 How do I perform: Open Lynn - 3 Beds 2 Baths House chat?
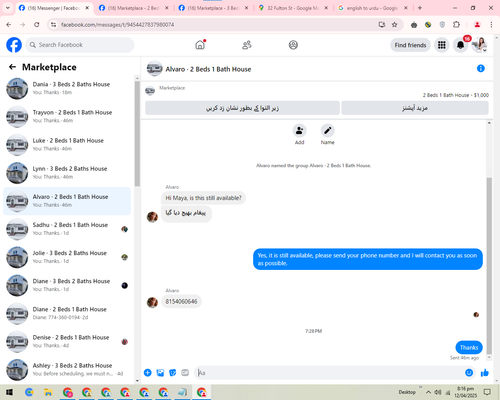point(67,173)
